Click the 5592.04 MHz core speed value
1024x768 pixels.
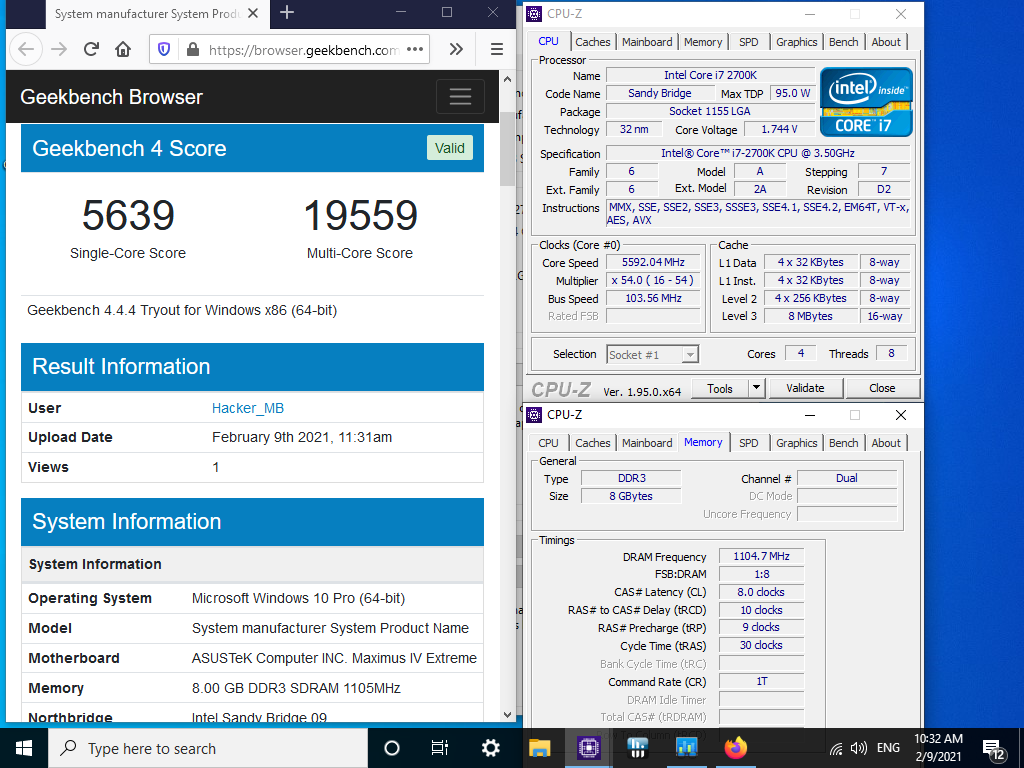tap(653, 263)
